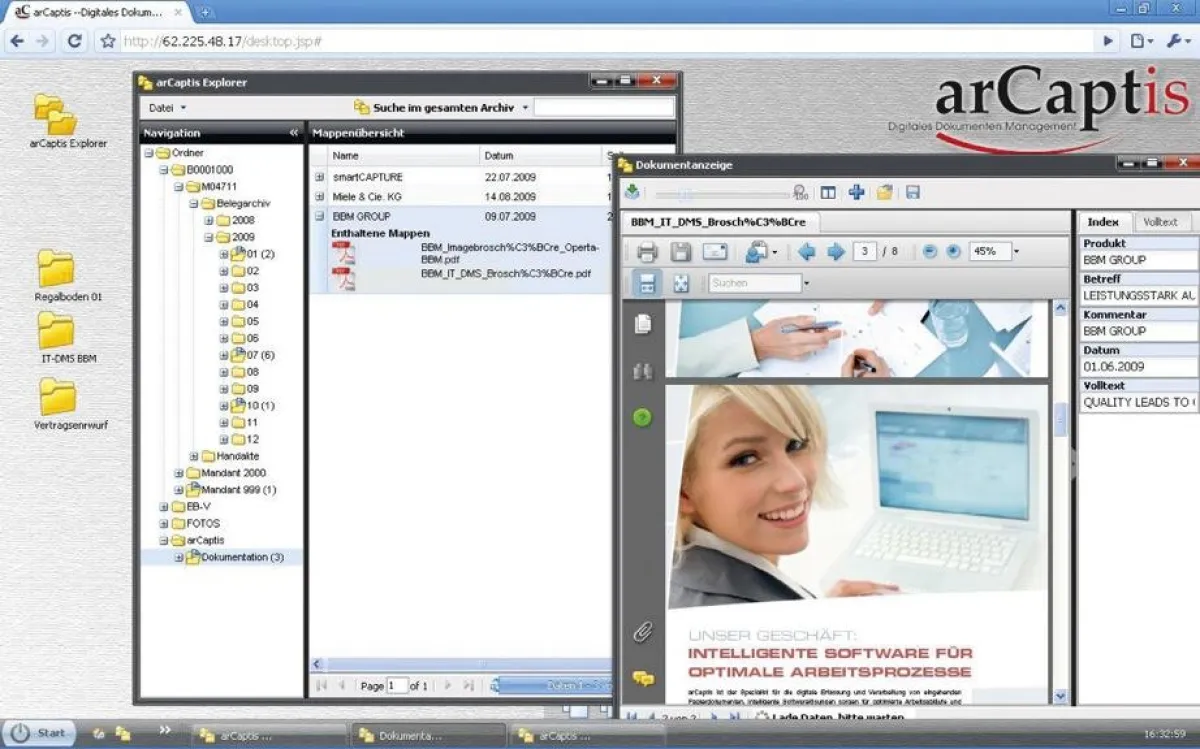
Task: Open the Datei menu in arCaptis Explorer
Action: [x=163, y=107]
